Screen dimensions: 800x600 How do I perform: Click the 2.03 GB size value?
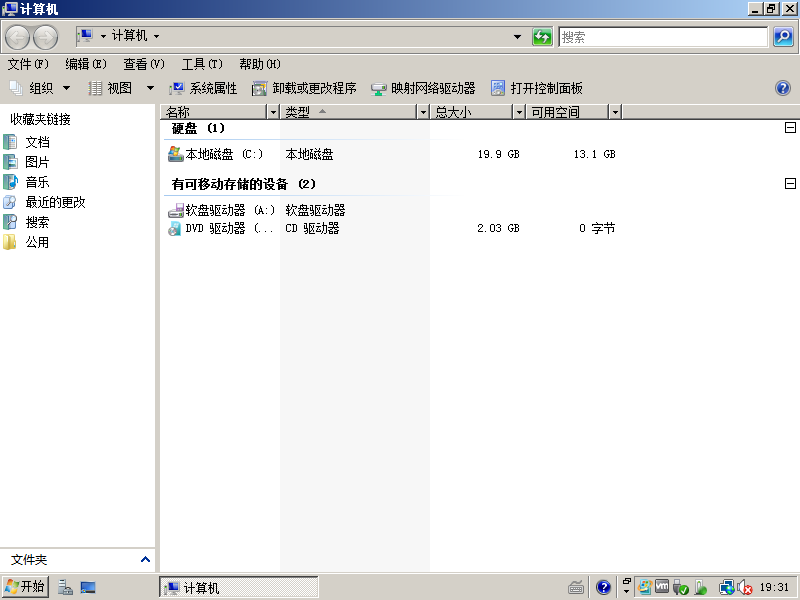498,228
